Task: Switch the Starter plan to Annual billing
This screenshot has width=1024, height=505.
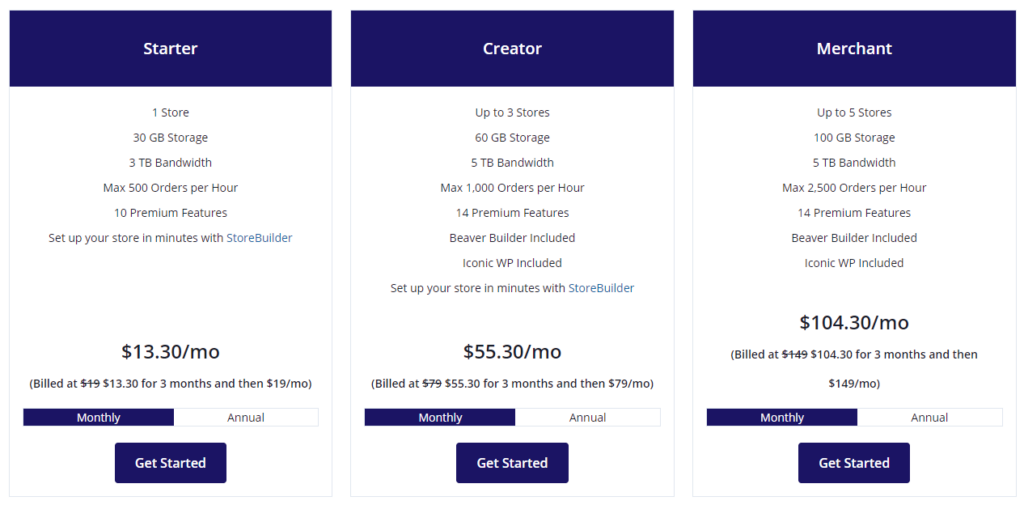Action: pos(246,417)
